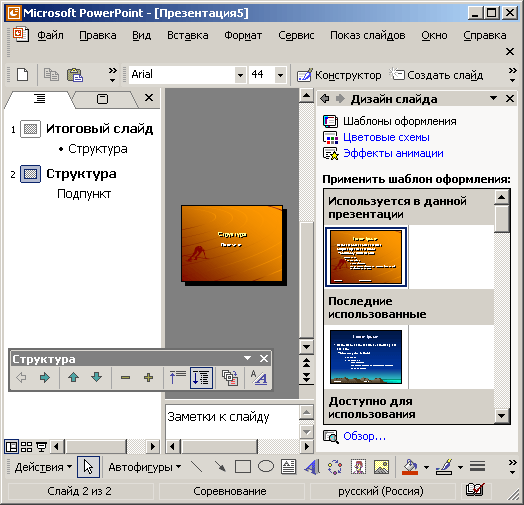The image size is (524, 505).
Task: Click the Paste icon in the toolbar
Action: [x=75, y=75]
